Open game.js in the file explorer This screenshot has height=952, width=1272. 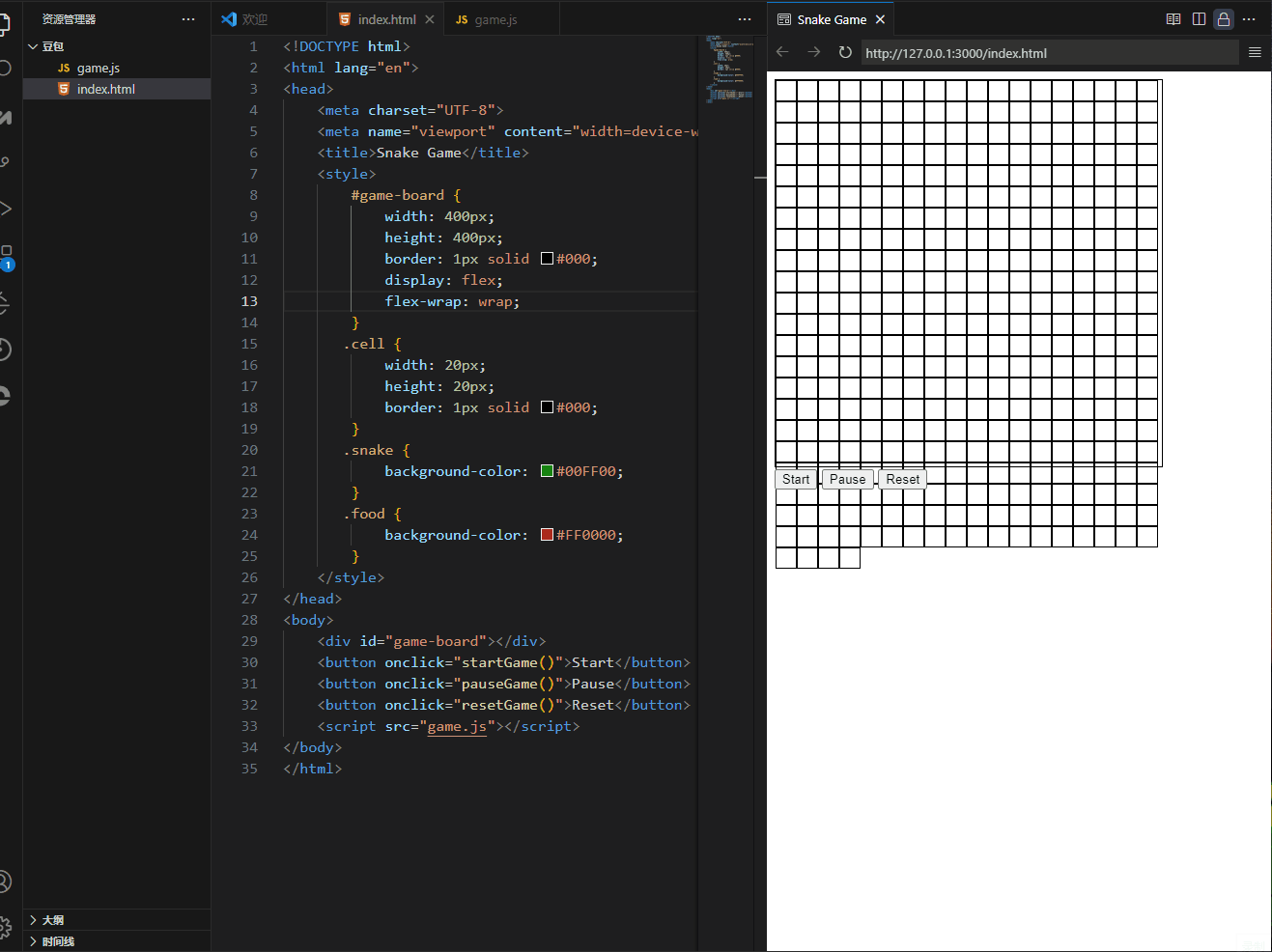click(x=98, y=68)
